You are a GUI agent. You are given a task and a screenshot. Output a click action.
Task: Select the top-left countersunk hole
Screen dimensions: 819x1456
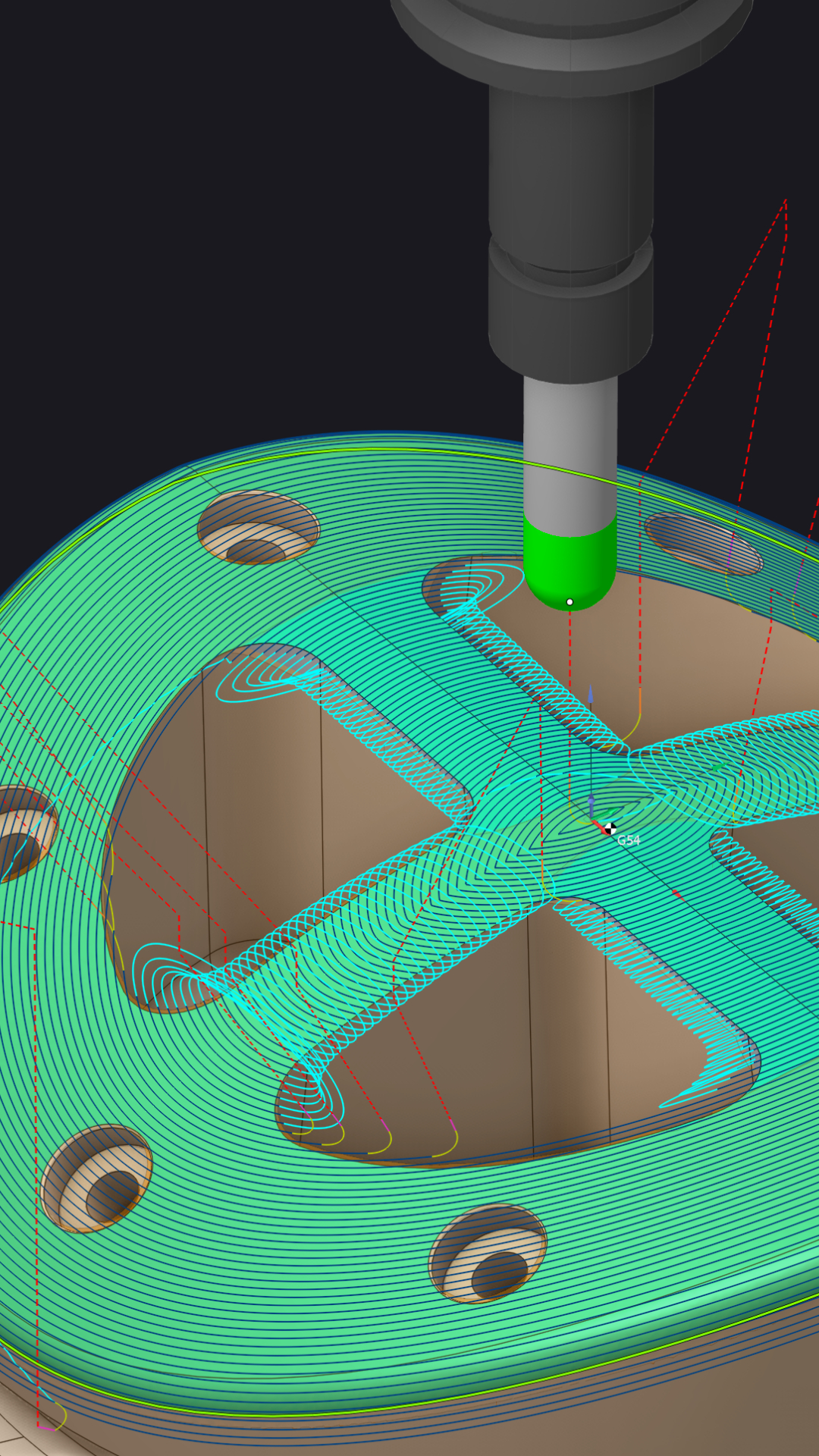[x=257, y=528]
